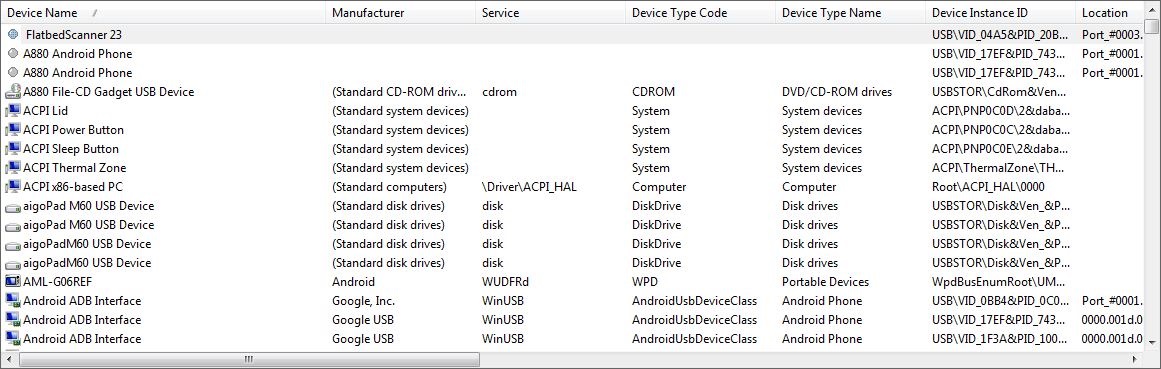Select the AML-G06REF device name

pyautogui.click(x=58, y=282)
